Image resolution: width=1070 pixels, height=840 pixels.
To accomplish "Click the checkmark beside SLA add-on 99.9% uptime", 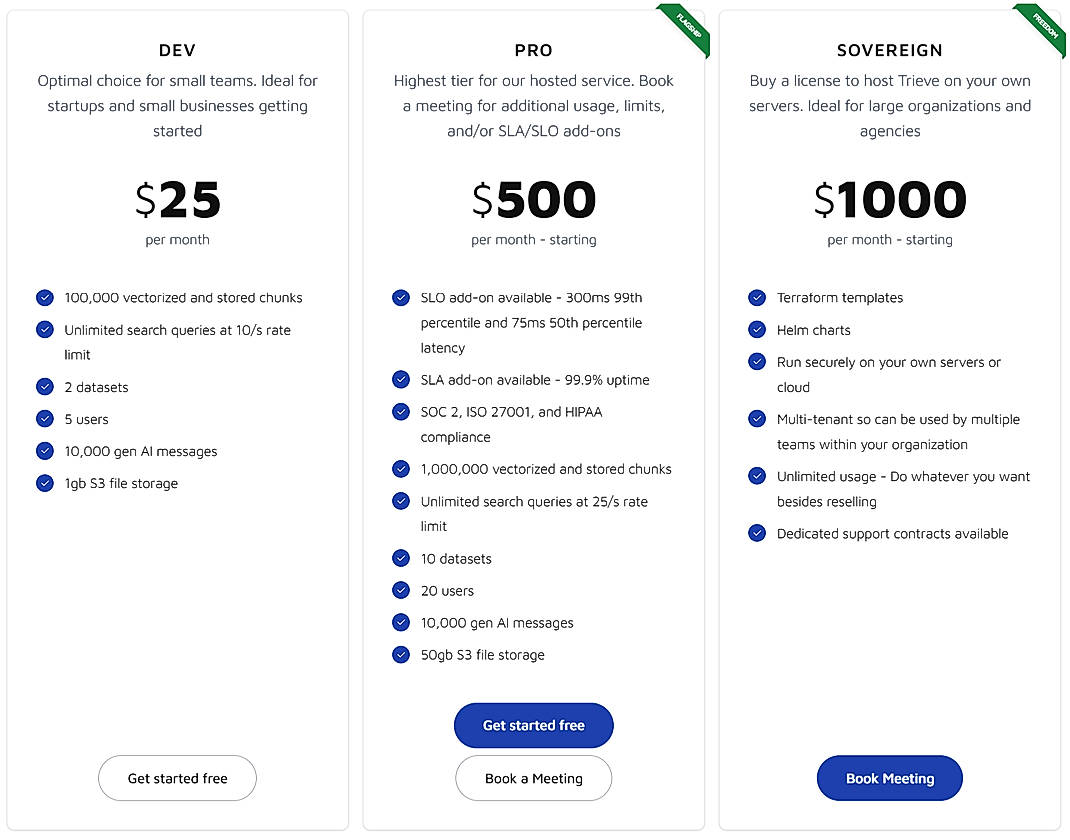I will tap(401, 380).
